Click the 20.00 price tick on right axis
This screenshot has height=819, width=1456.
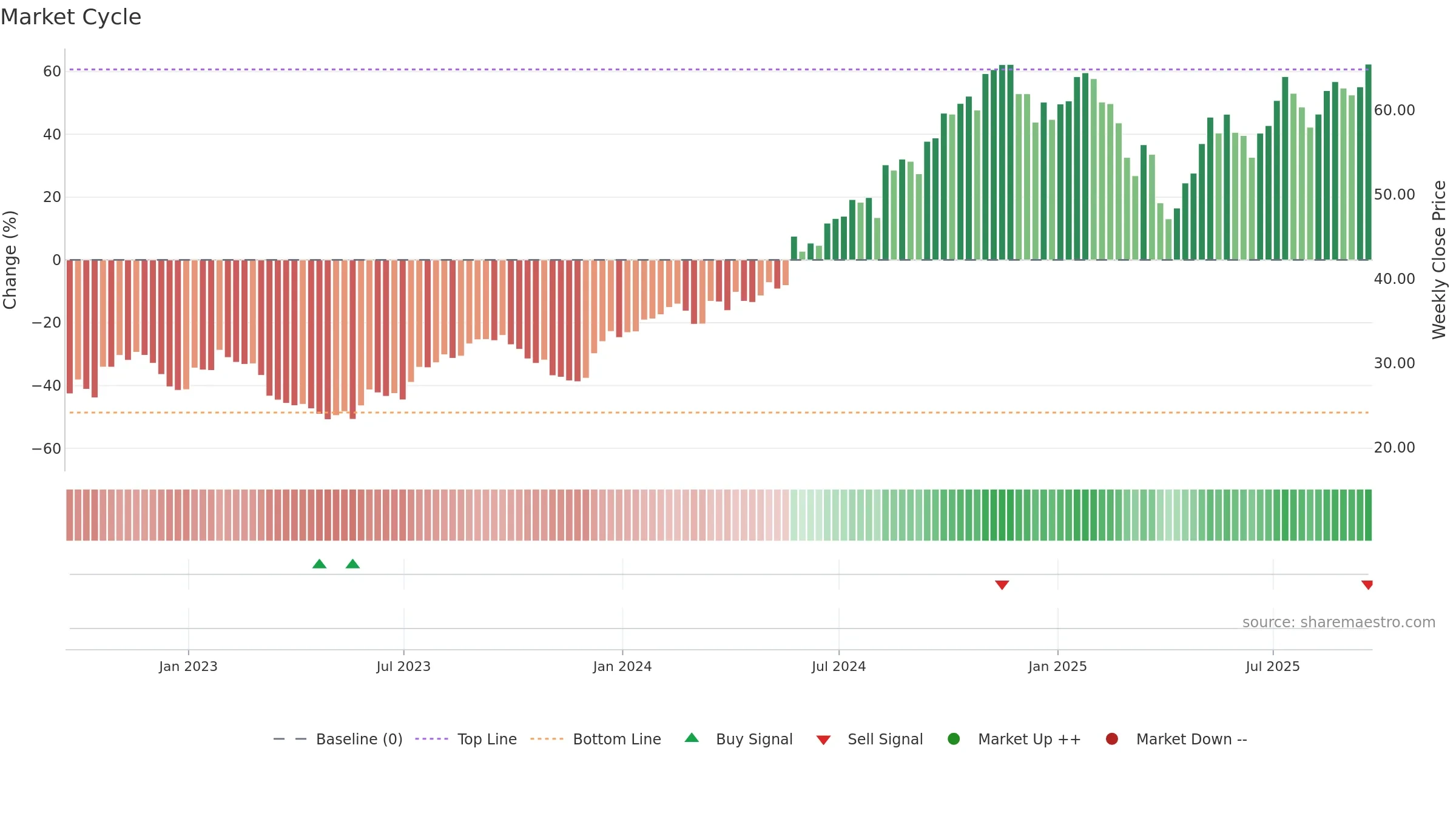pos(1395,447)
